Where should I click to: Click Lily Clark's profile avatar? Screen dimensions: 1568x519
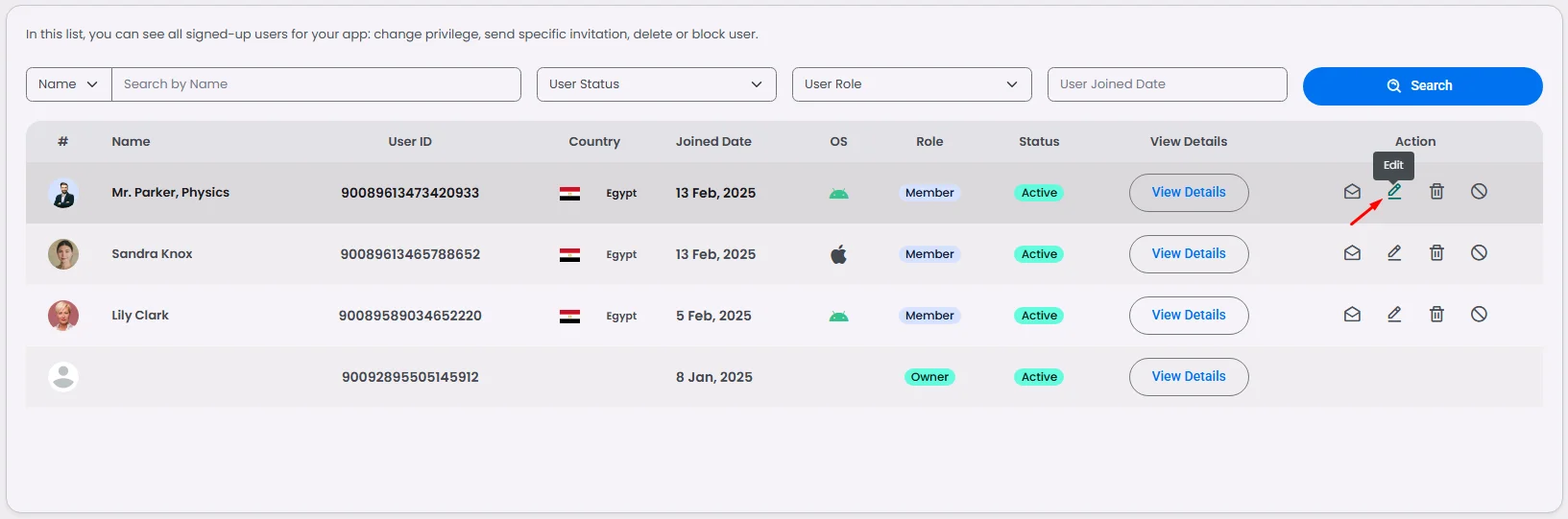coord(63,316)
